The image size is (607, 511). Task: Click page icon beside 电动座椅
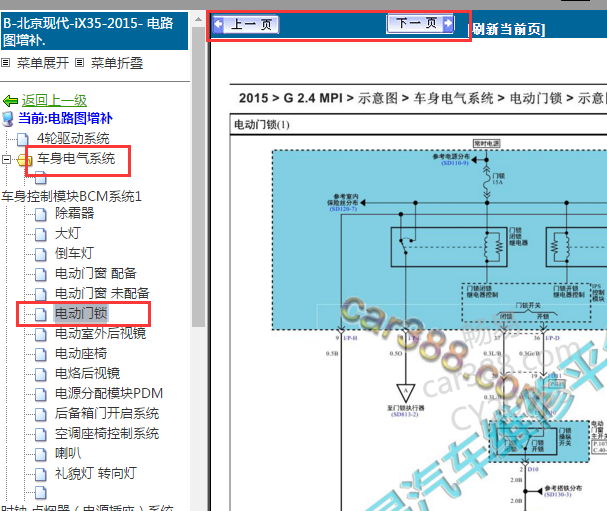pyautogui.click(x=41, y=354)
